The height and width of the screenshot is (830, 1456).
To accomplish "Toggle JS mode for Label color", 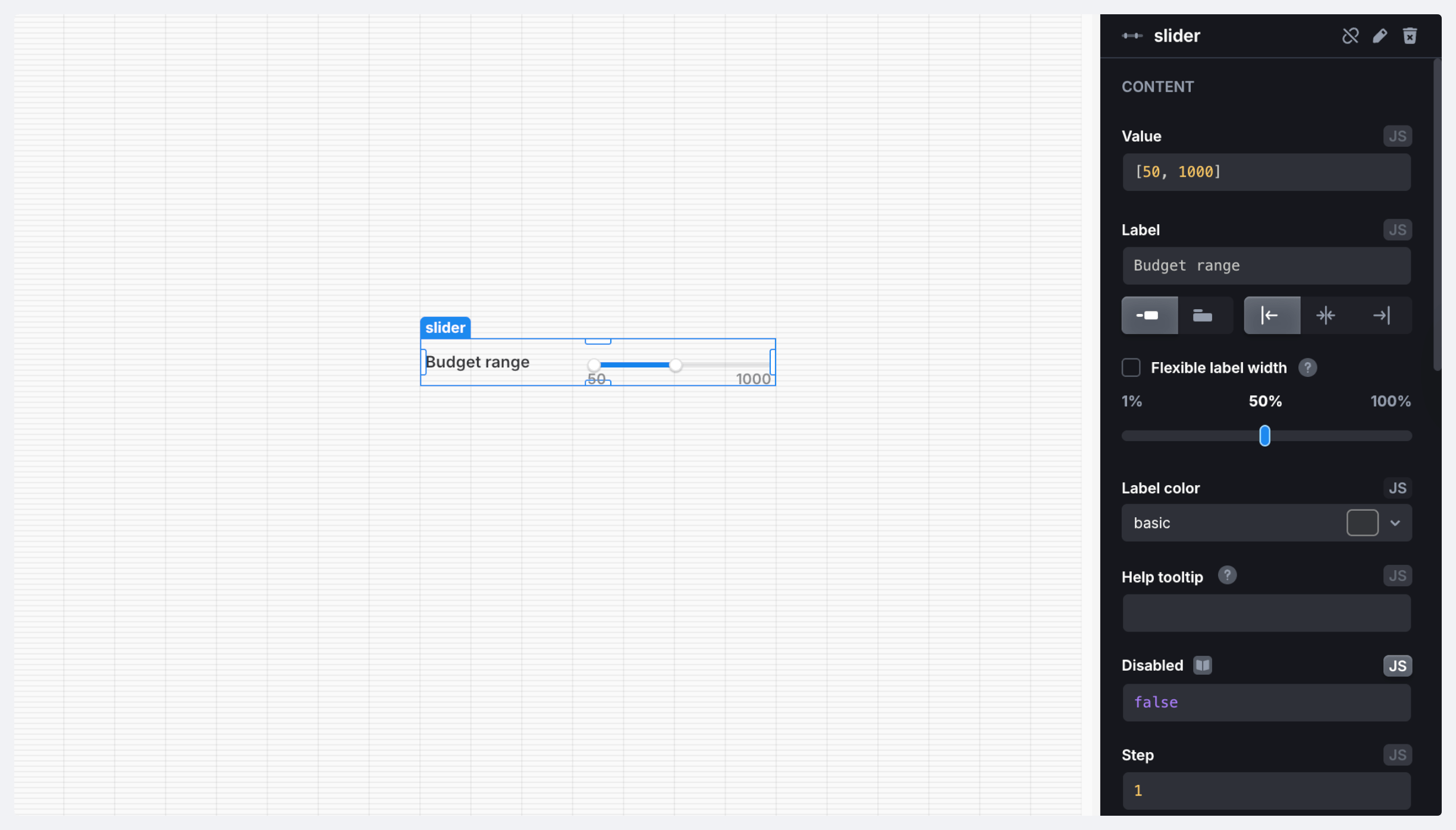I will [x=1397, y=488].
